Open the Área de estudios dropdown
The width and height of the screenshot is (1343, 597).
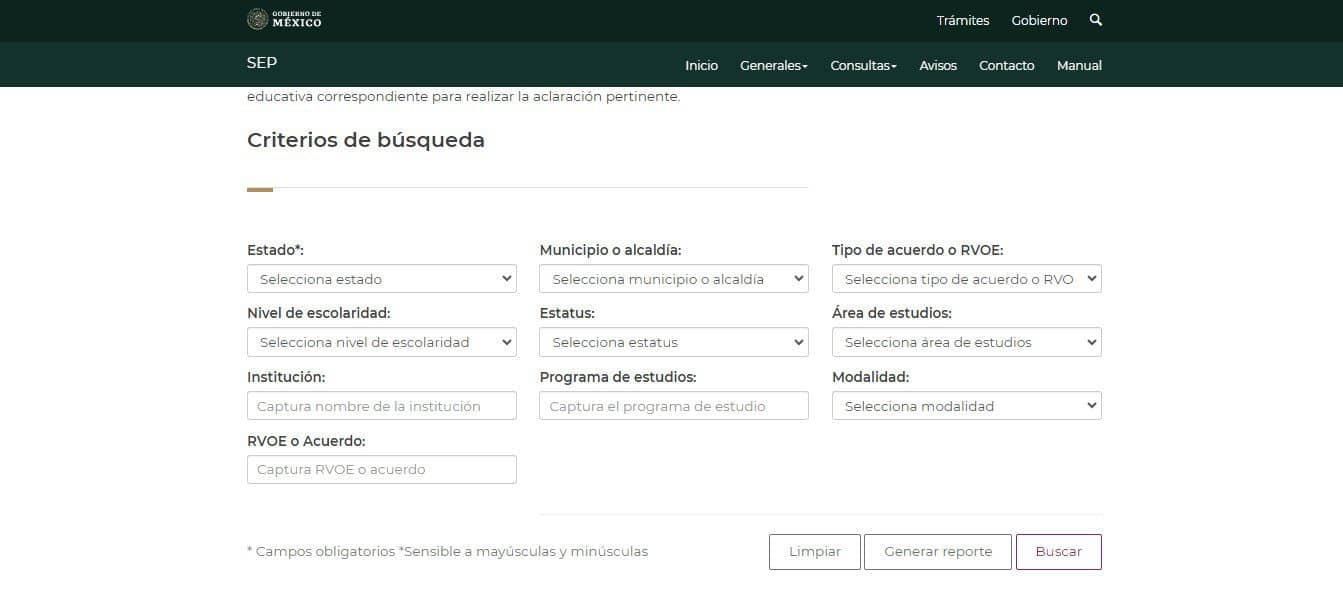(967, 342)
